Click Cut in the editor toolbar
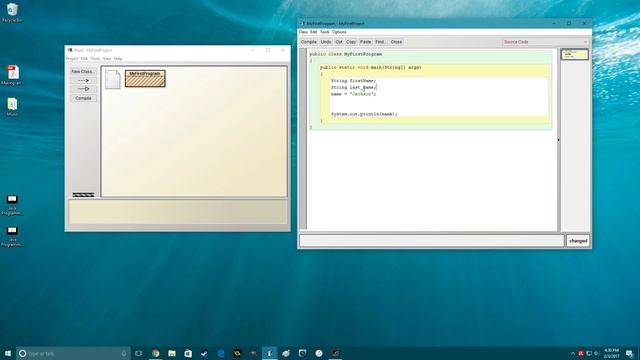The image size is (640, 360). [x=339, y=42]
